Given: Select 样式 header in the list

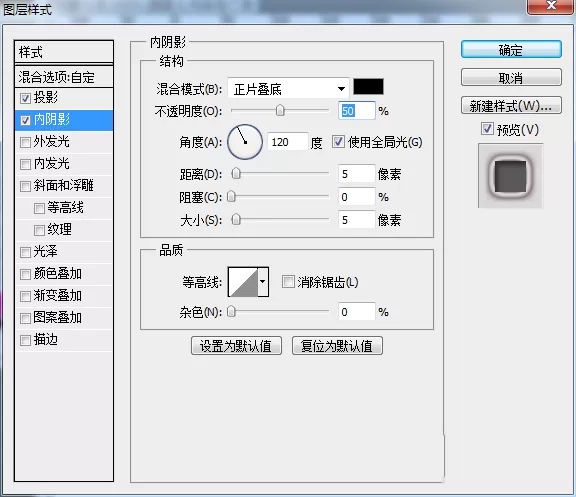Looking at the screenshot, I should click(64, 52).
